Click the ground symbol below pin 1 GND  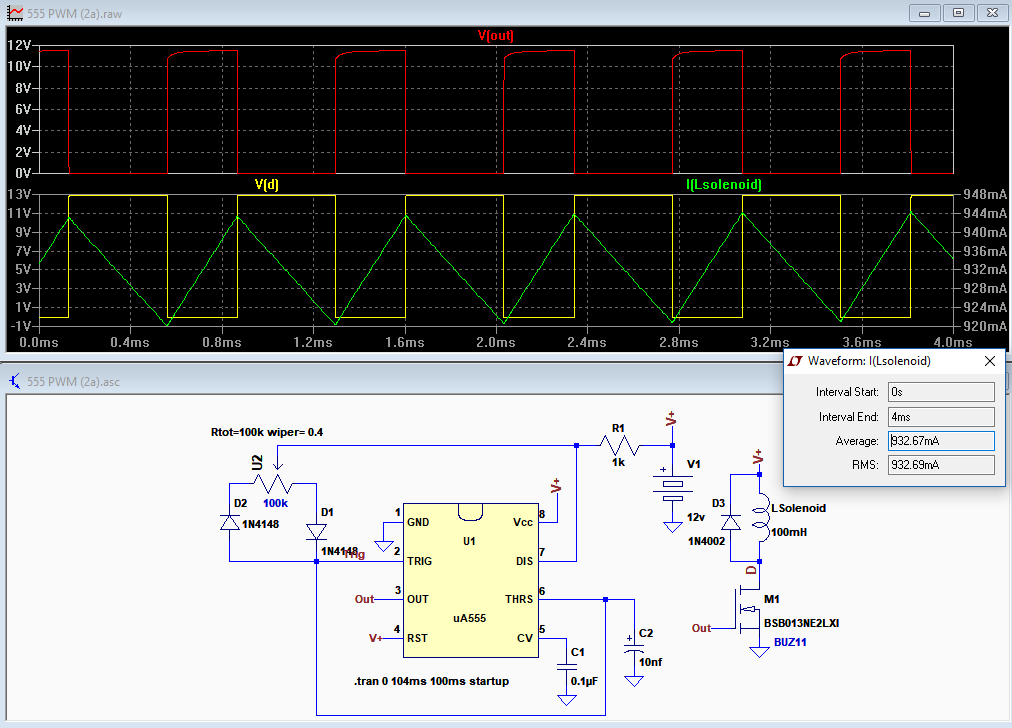pos(384,547)
